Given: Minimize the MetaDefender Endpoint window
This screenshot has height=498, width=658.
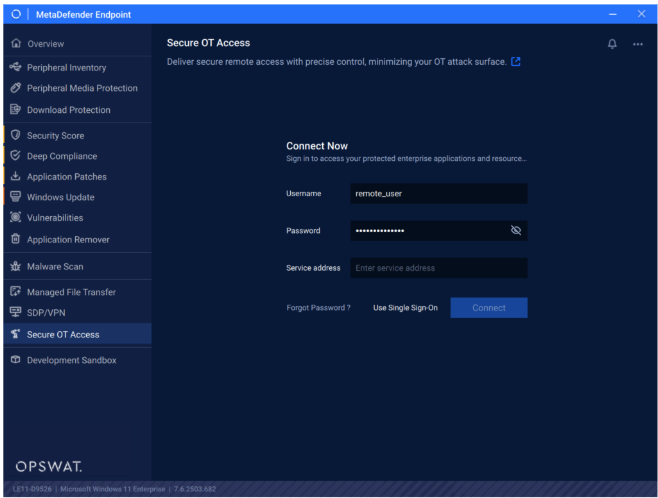Looking at the screenshot, I should pyautogui.click(x=613, y=14).
